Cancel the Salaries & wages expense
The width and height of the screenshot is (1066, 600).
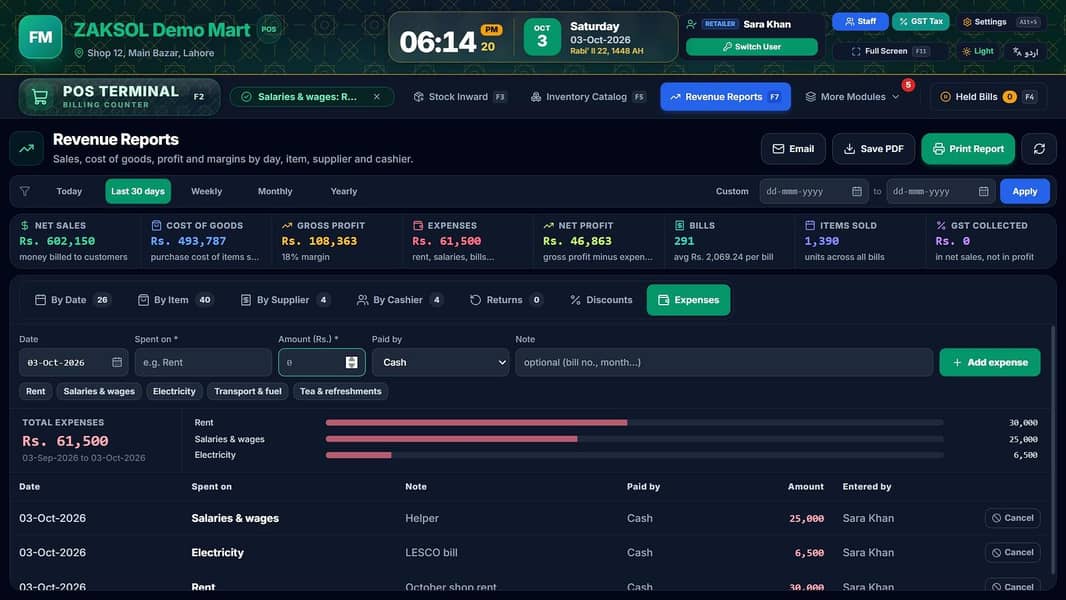1012,518
